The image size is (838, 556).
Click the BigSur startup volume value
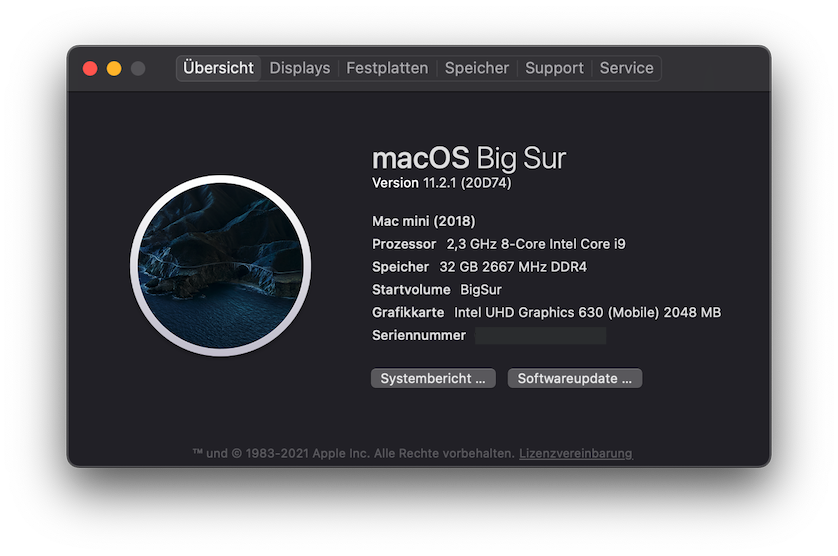481,290
